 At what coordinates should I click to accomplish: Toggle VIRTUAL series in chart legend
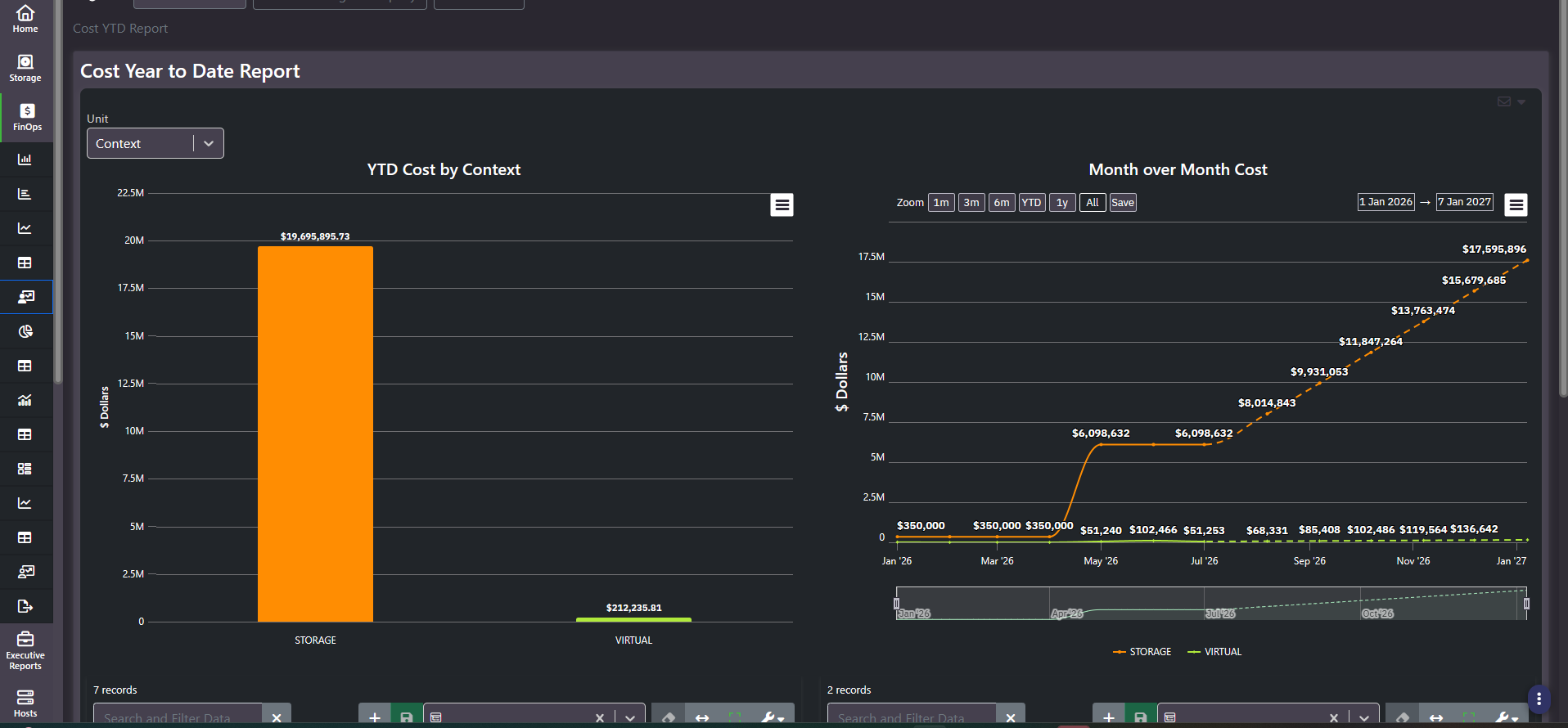tap(1214, 652)
